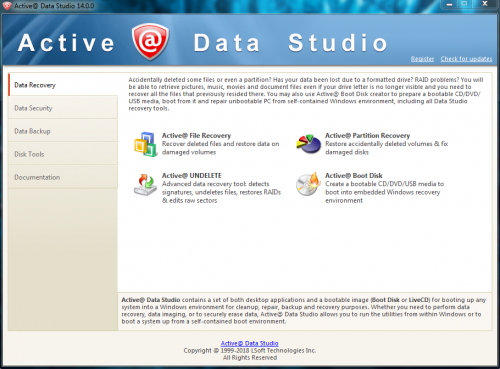Open the Active@ File Recovery icon
Viewport: 500px width, 369px height.
tap(145, 144)
